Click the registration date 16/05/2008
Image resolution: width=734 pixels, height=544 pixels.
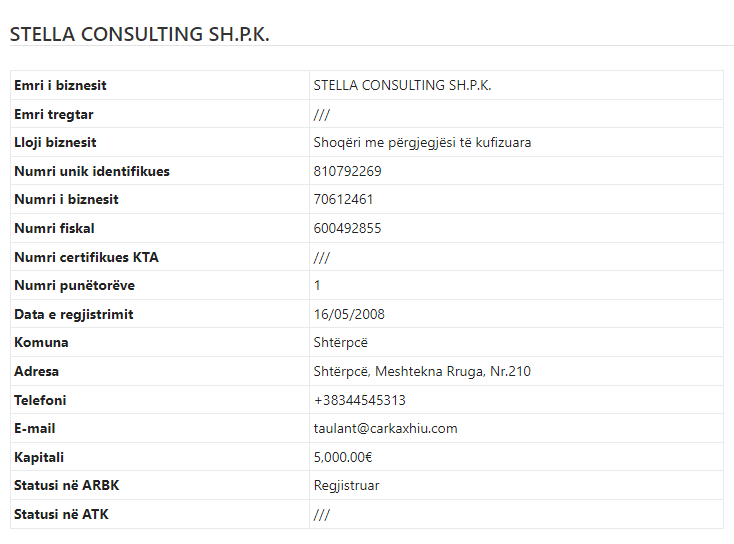click(x=349, y=314)
